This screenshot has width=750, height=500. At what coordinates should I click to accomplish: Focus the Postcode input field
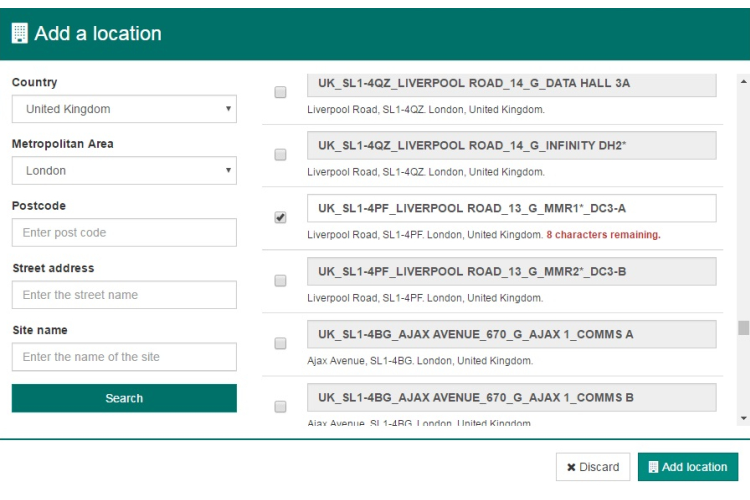point(124,233)
